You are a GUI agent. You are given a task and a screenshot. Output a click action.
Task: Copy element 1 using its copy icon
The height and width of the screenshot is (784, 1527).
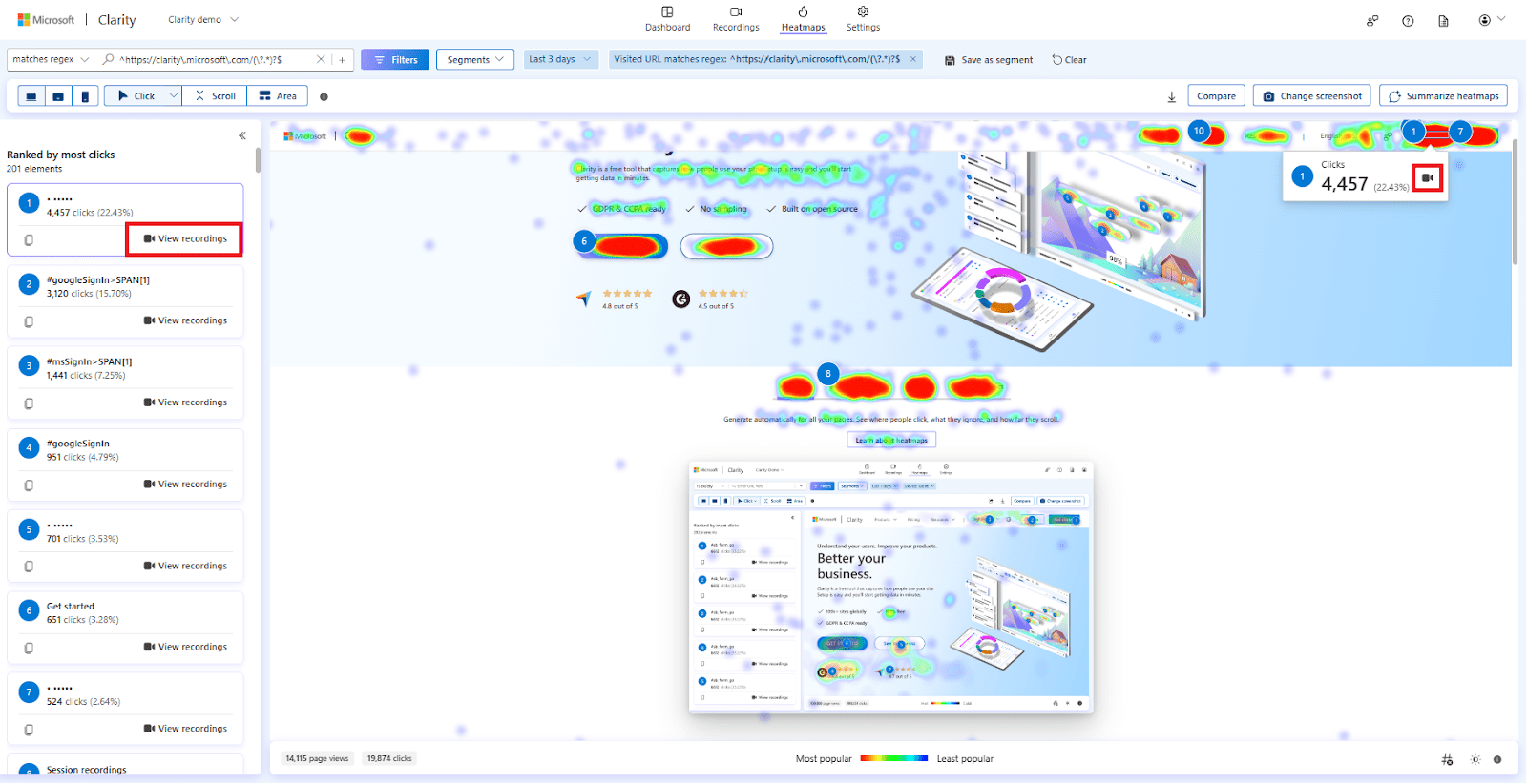coord(29,240)
